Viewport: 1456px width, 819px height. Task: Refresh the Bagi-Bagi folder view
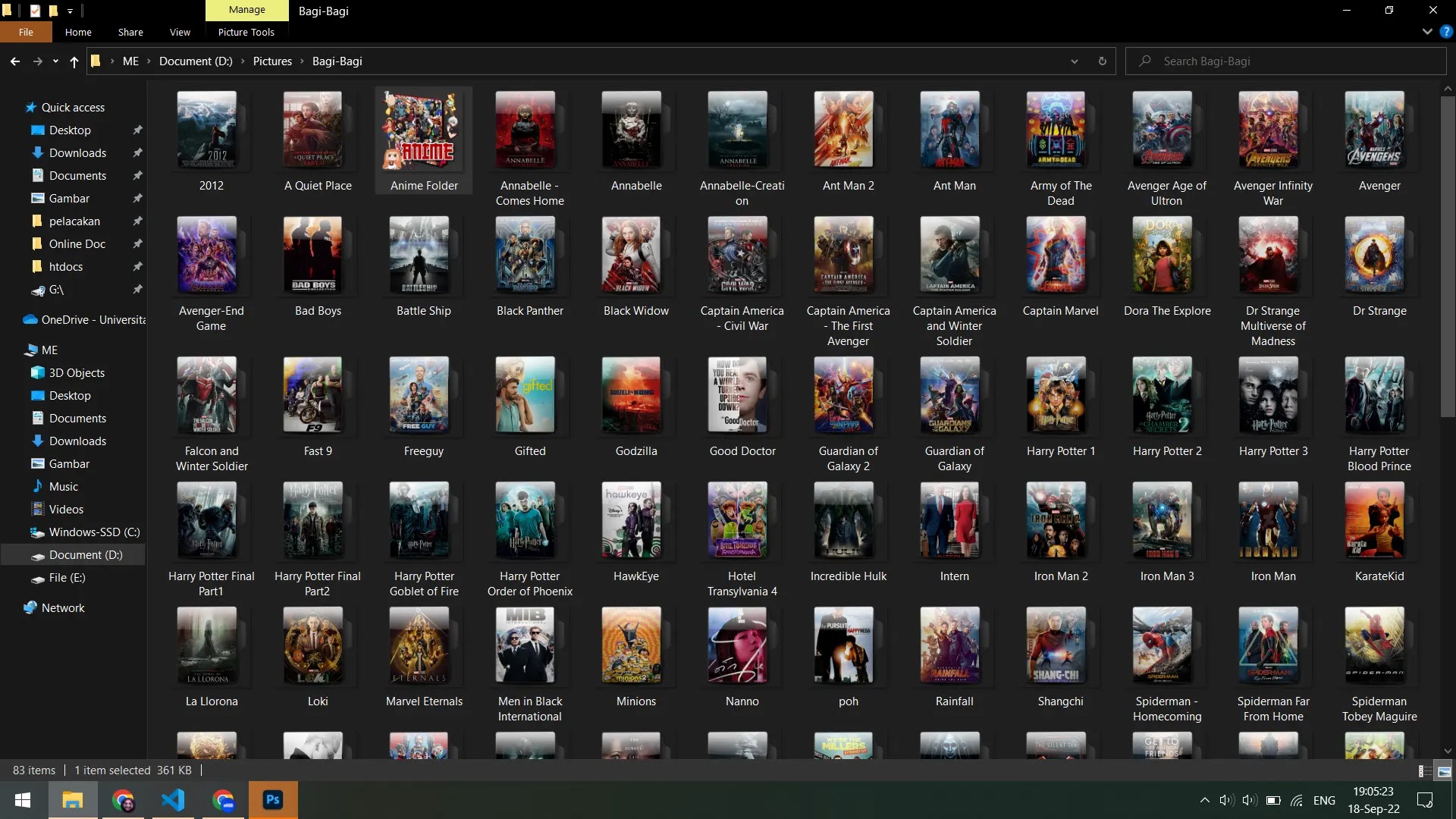pyautogui.click(x=1102, y=61)
